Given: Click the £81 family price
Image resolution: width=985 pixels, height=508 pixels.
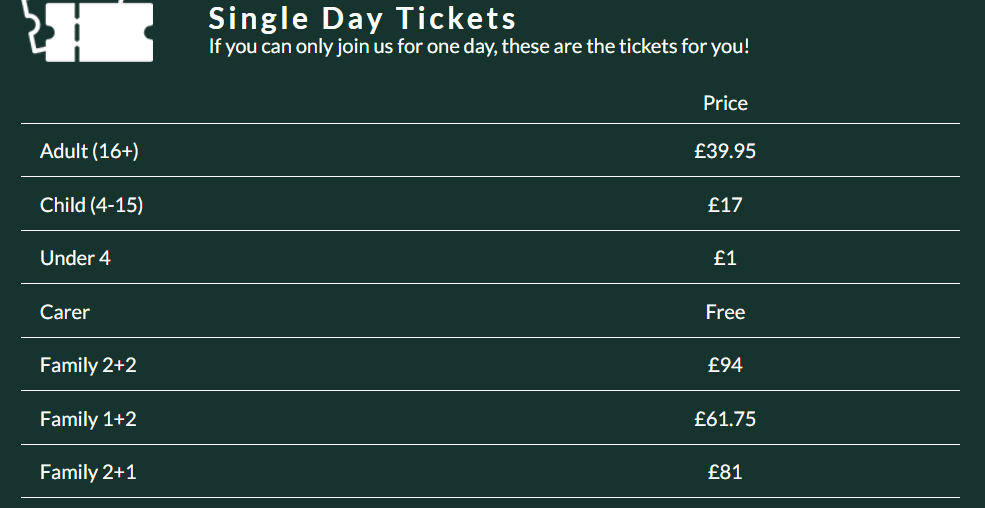Looking at the screenshot, I should [725, 472].
